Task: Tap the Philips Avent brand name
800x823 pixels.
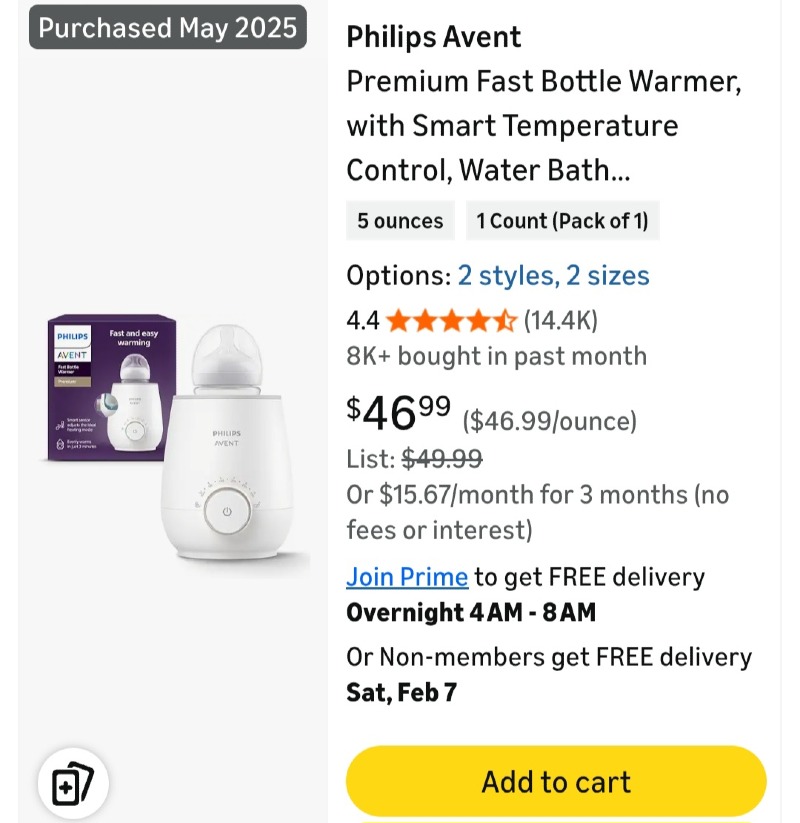Action: pyautogui.click(x=433, y=37)
